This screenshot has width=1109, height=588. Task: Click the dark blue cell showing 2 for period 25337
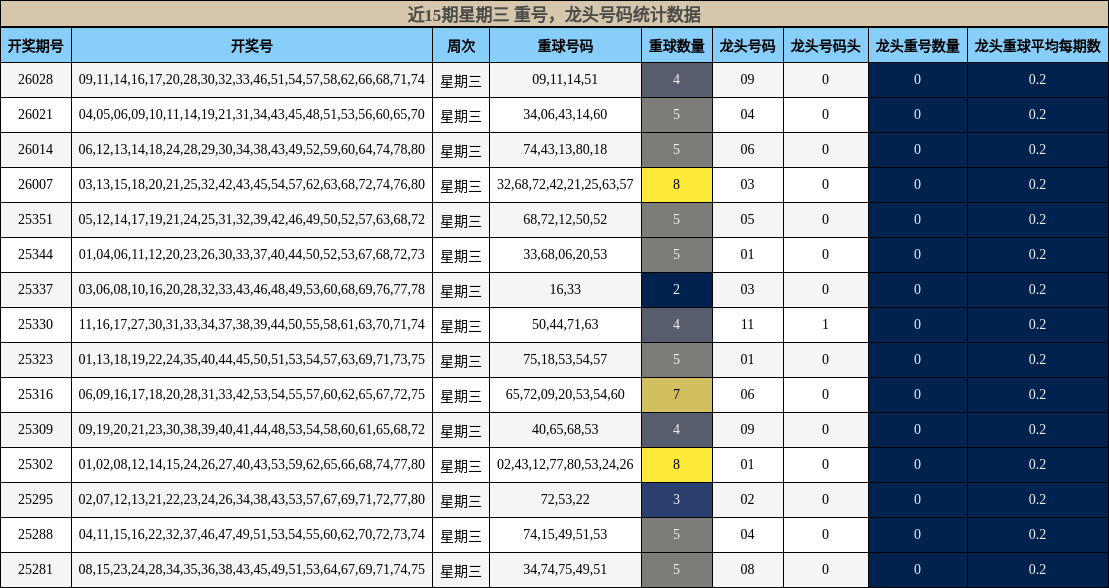[676, 289]
